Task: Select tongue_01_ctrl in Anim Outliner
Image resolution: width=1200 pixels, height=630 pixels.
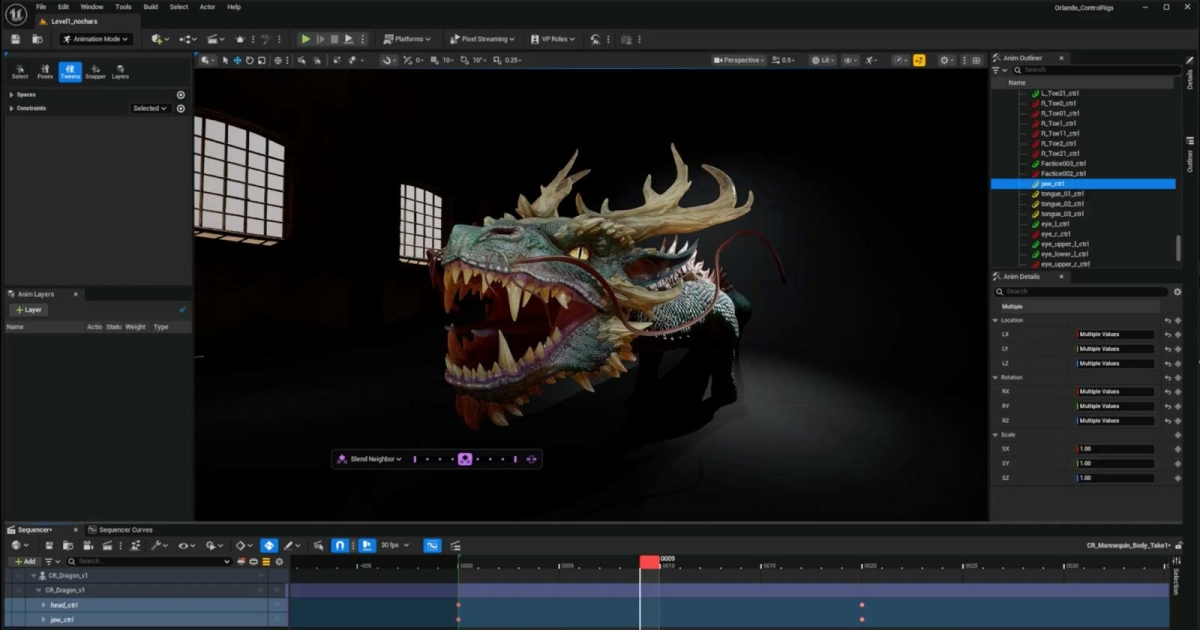Action: 1062,194
